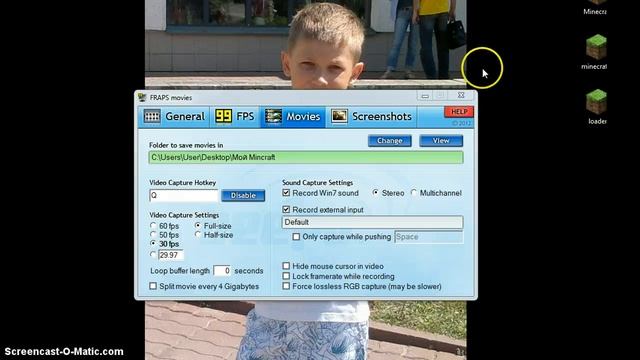Click the loop buffer length field
This screenshot has height=360, width=640.
click(x=222, y=271)
